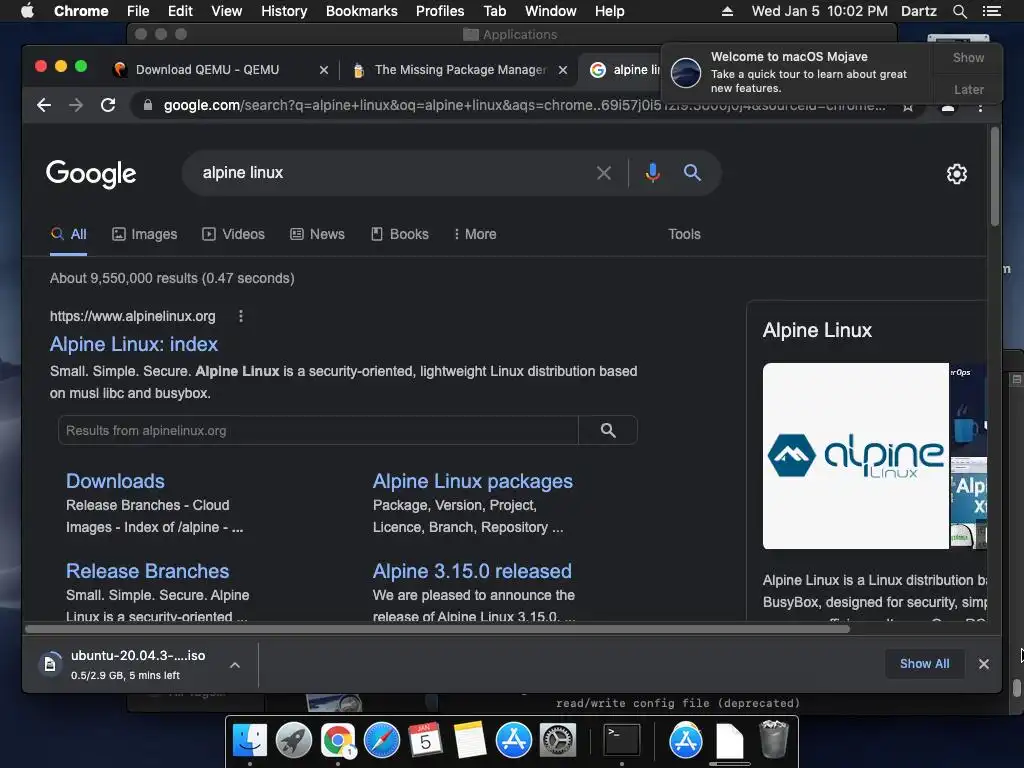The width and height of the screenshot is (1024, 768).
Task: Open the three-dot options for alpinelinux.org result
Action: [241, 316]
